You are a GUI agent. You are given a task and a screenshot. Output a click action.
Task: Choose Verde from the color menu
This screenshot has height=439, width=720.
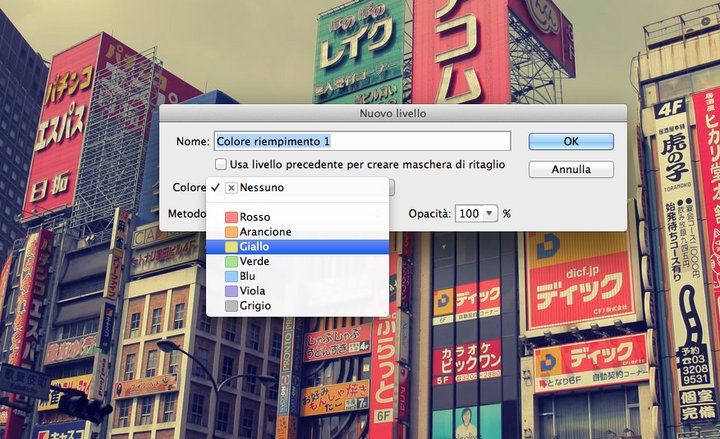[x=298, y=261]
